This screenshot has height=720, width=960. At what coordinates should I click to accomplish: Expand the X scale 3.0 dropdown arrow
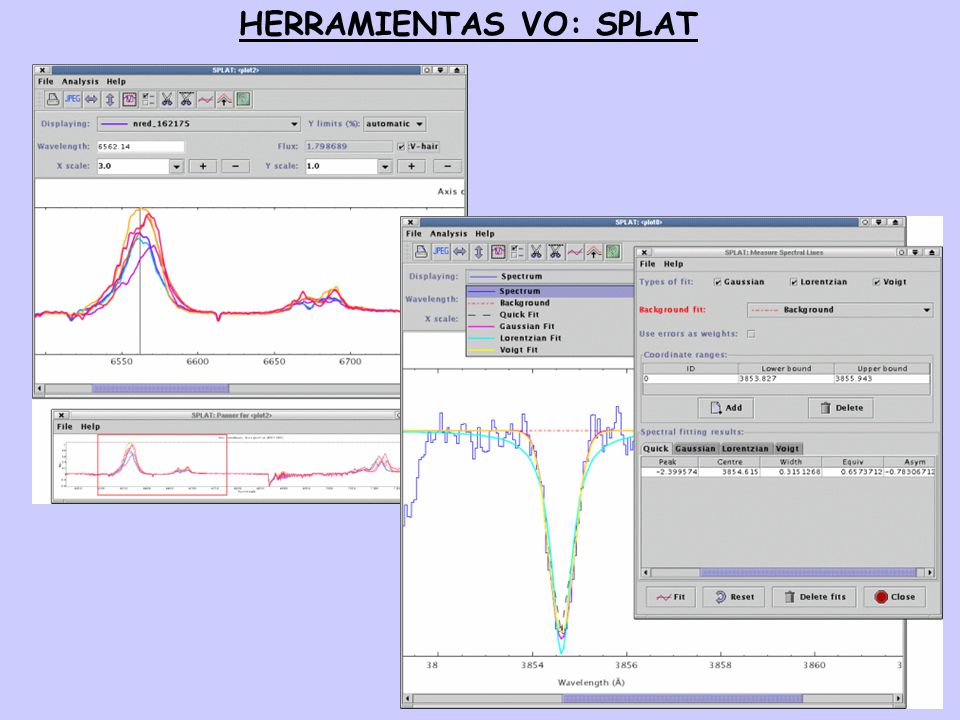[x=176, y=166]
